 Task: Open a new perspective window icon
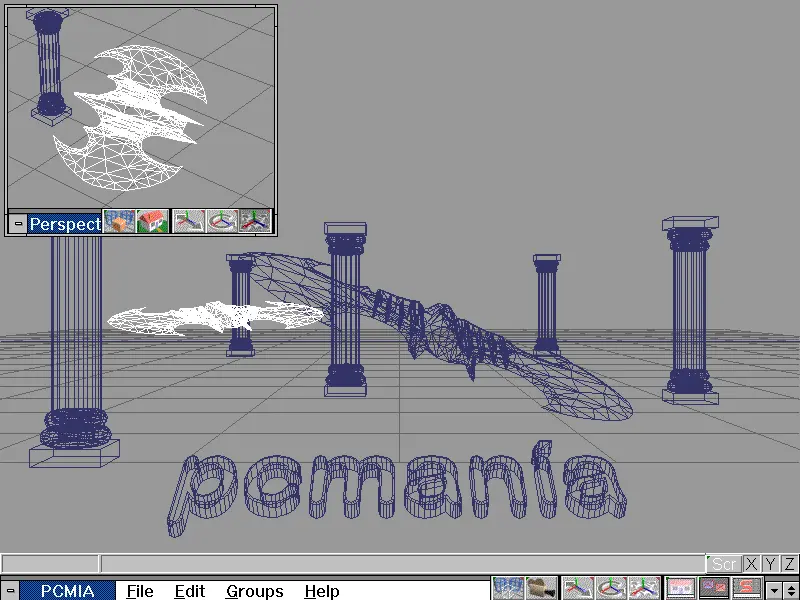(681, 589)
